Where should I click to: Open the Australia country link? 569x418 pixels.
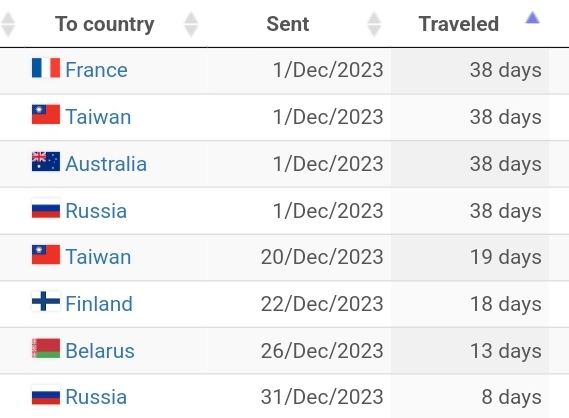point(106,164)
